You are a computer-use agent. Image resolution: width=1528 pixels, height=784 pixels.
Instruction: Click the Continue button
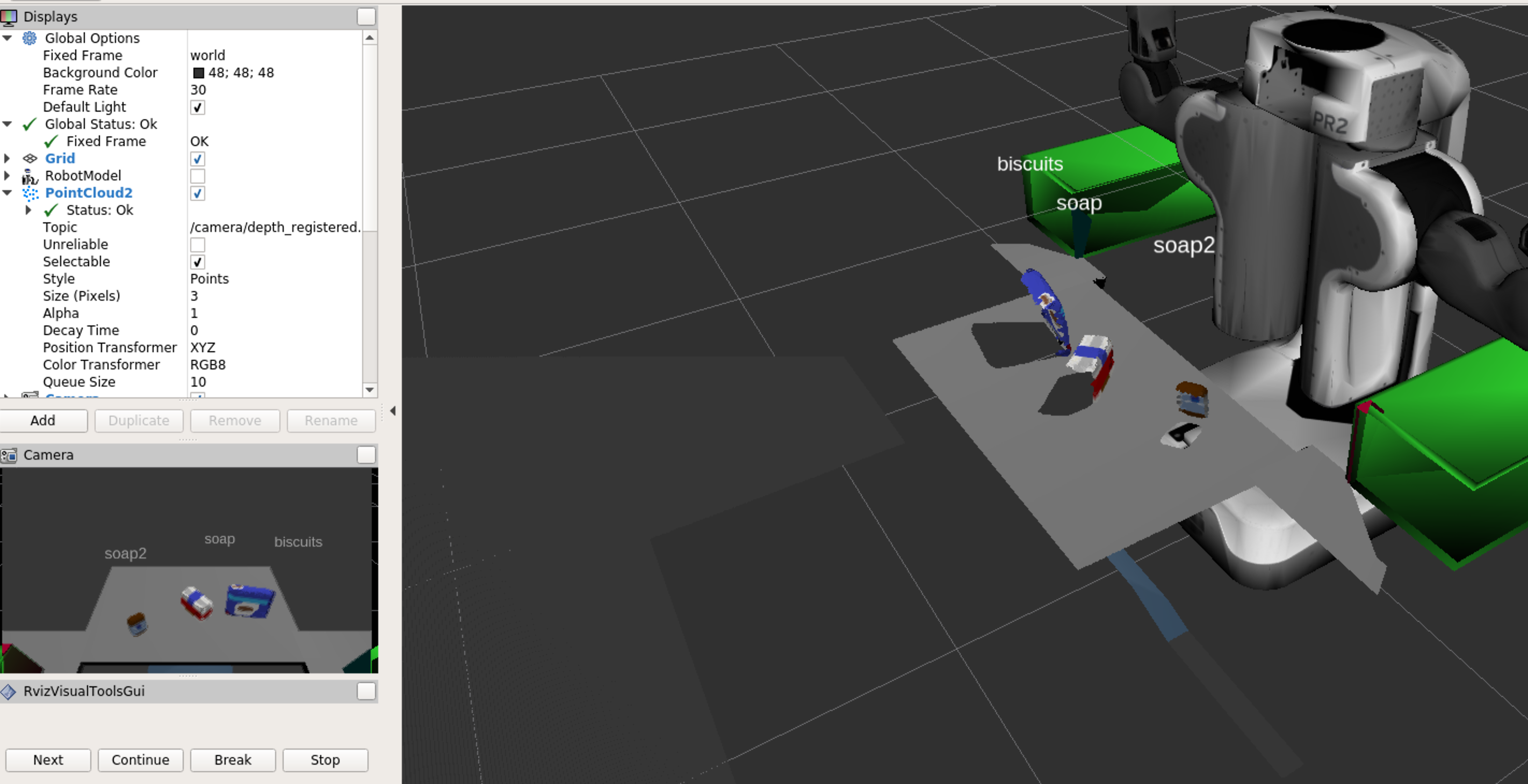[x=140, y=760]
